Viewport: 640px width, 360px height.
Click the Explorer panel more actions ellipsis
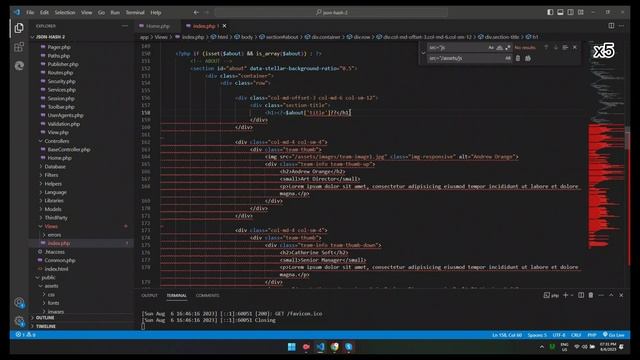124,26
